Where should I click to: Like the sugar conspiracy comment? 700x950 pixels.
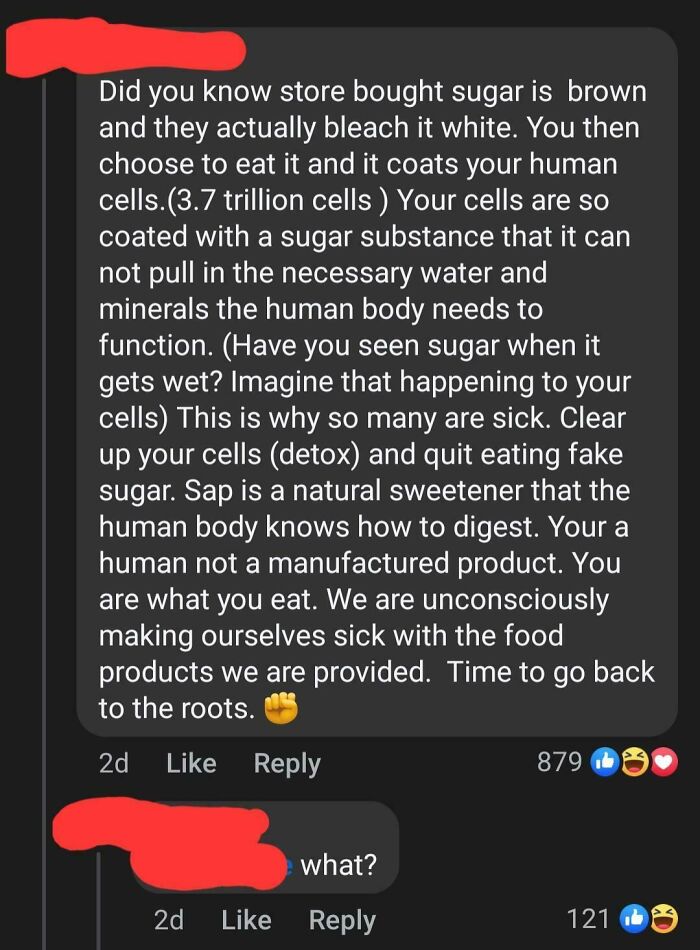190,763
